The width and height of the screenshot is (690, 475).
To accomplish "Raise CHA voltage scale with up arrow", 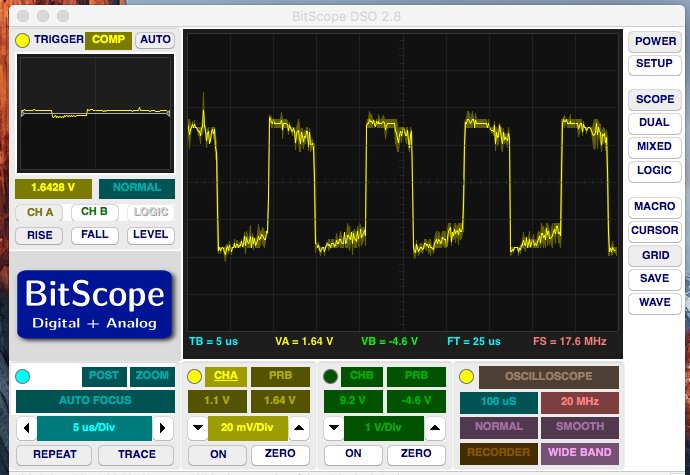I will tap(299, 427).
